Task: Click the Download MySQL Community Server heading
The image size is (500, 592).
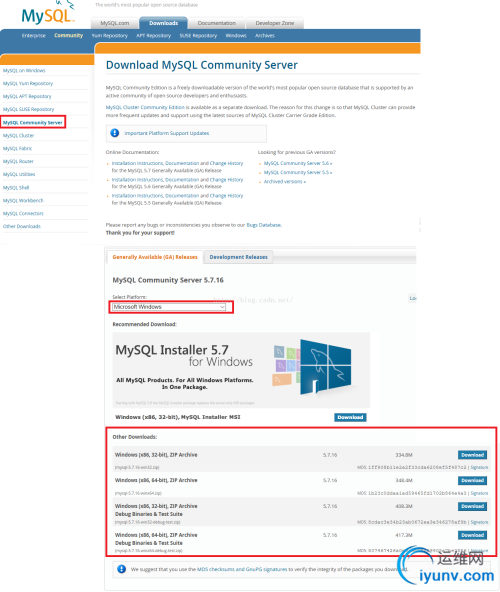Action: (202, 65)
